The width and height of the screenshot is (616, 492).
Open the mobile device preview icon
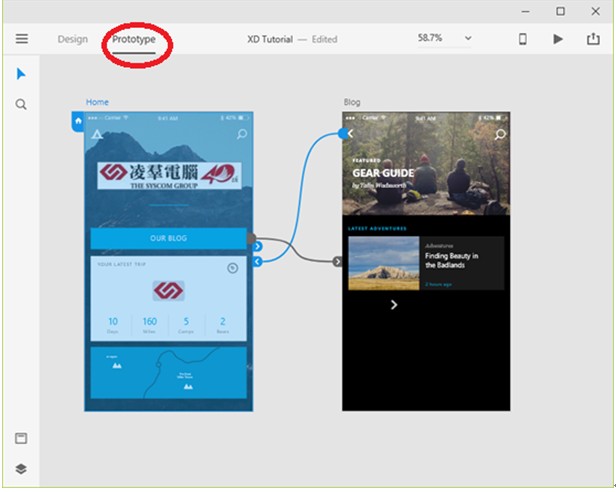522,39
